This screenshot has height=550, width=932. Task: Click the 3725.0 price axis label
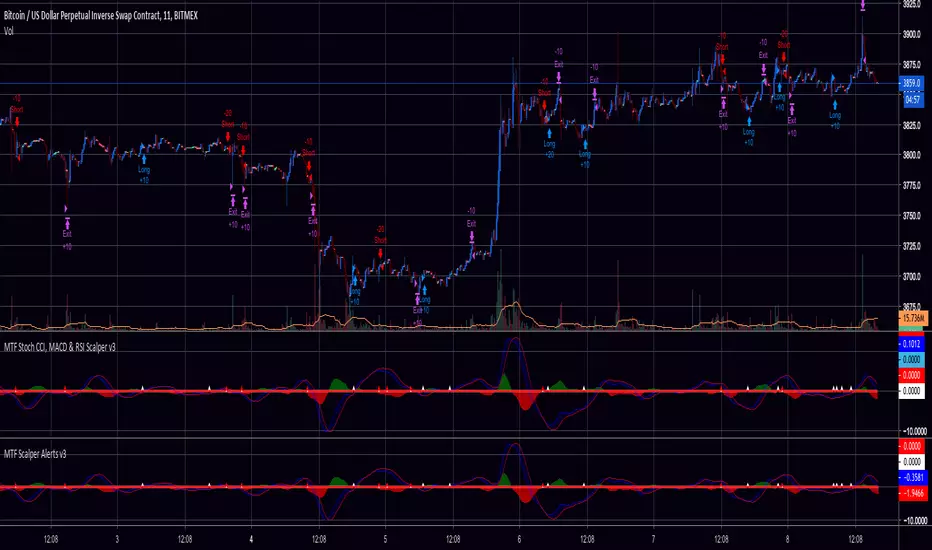tap(911, 246)
